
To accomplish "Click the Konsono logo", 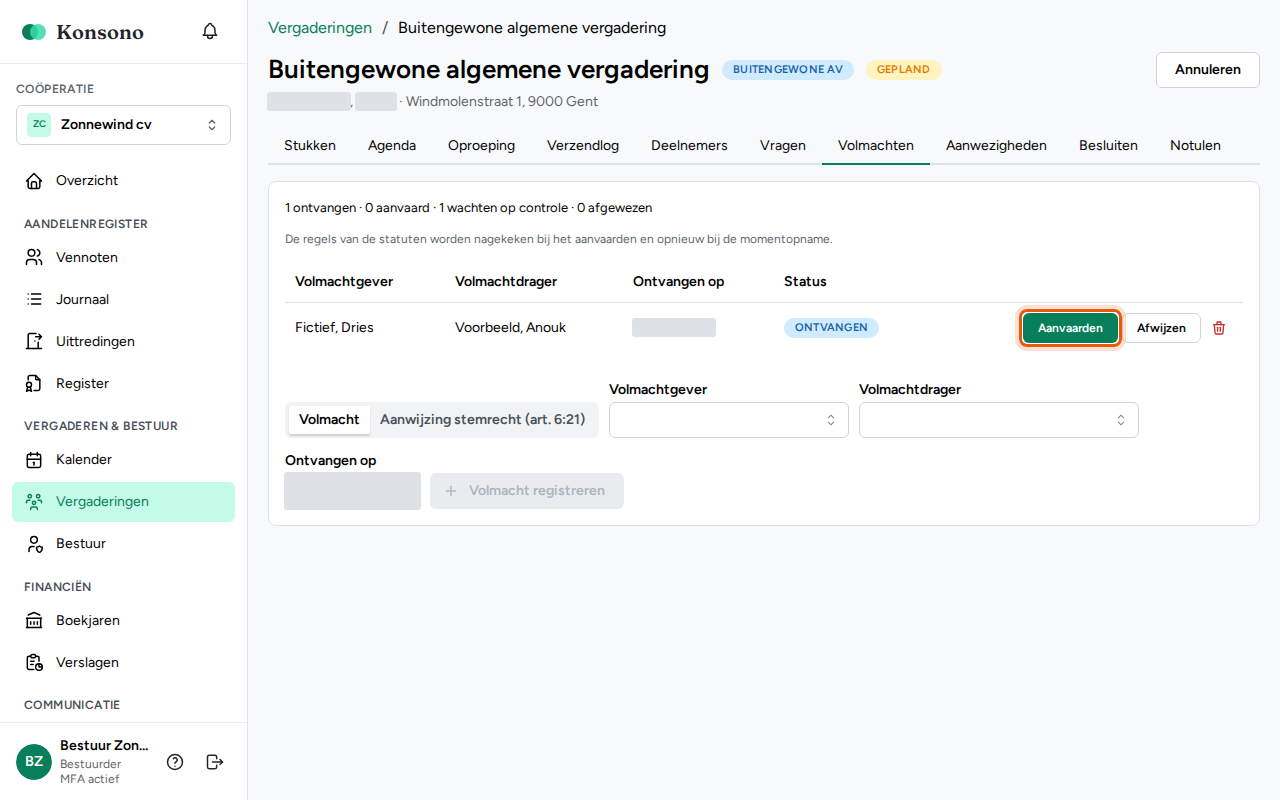I will pos(83,32).
